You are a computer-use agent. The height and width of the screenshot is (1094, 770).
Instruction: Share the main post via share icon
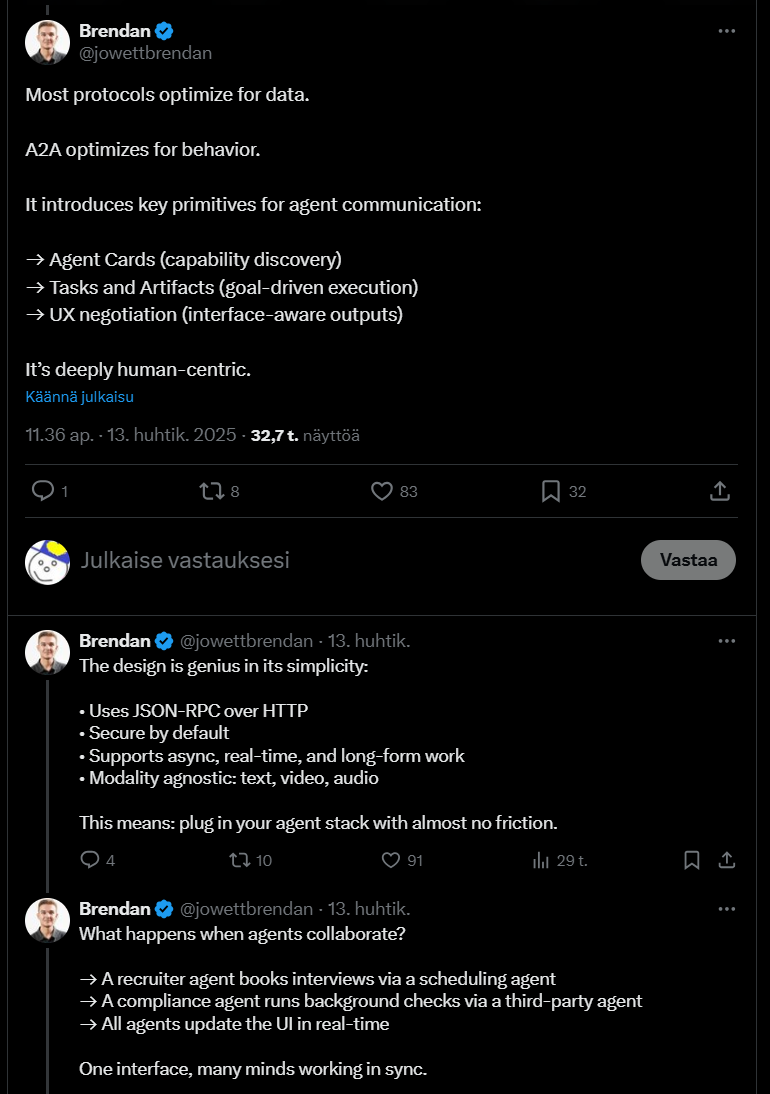719,491
